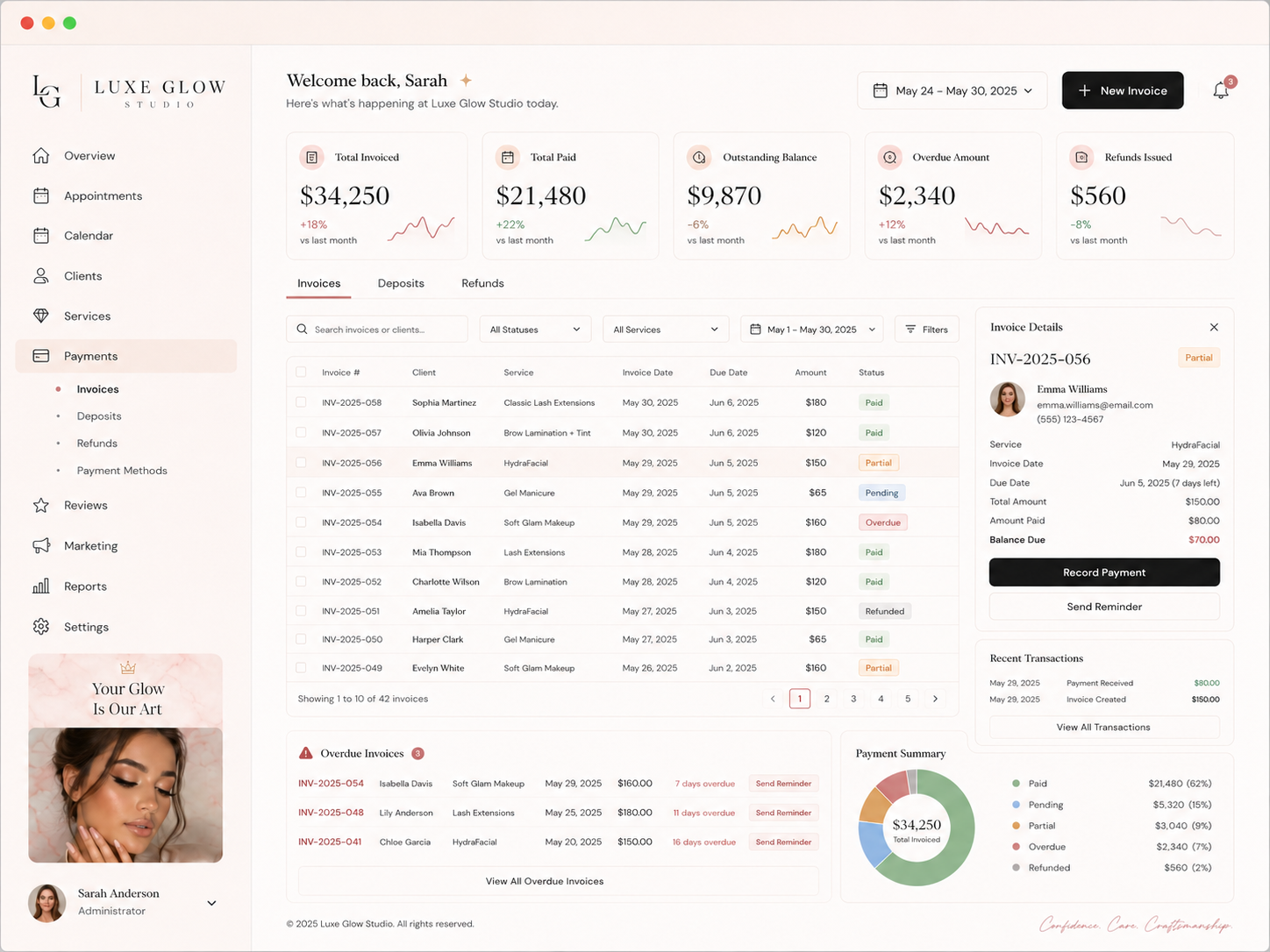Click View All Transactions
The width and height of the screenshot is (1270, 952).
click(1103, 727)
